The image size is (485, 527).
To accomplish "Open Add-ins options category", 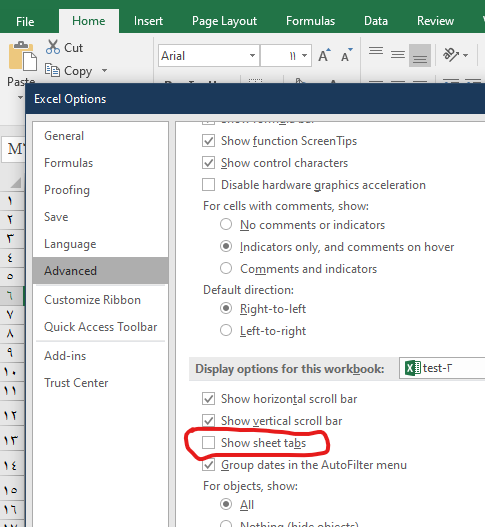I will click(100, 356).
